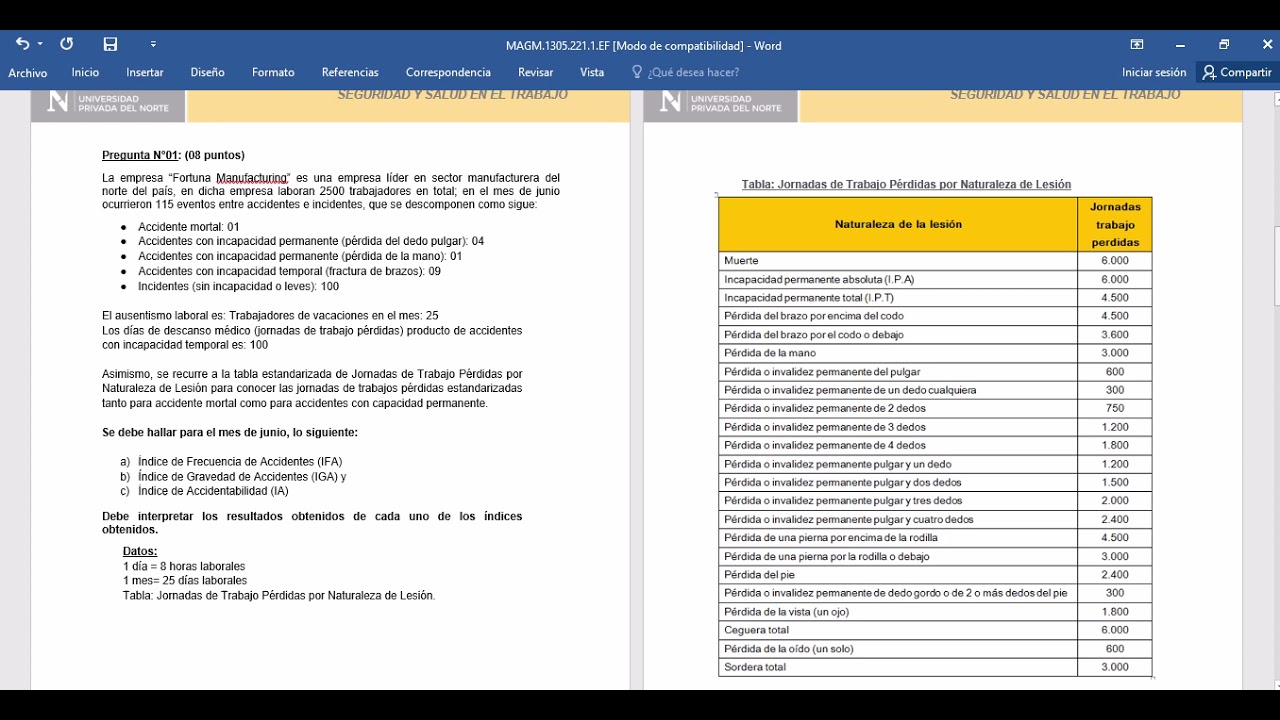Click 'Ceguera total' table cell
This screenshot has width=1280, height=720.
(x=898, y=630)
